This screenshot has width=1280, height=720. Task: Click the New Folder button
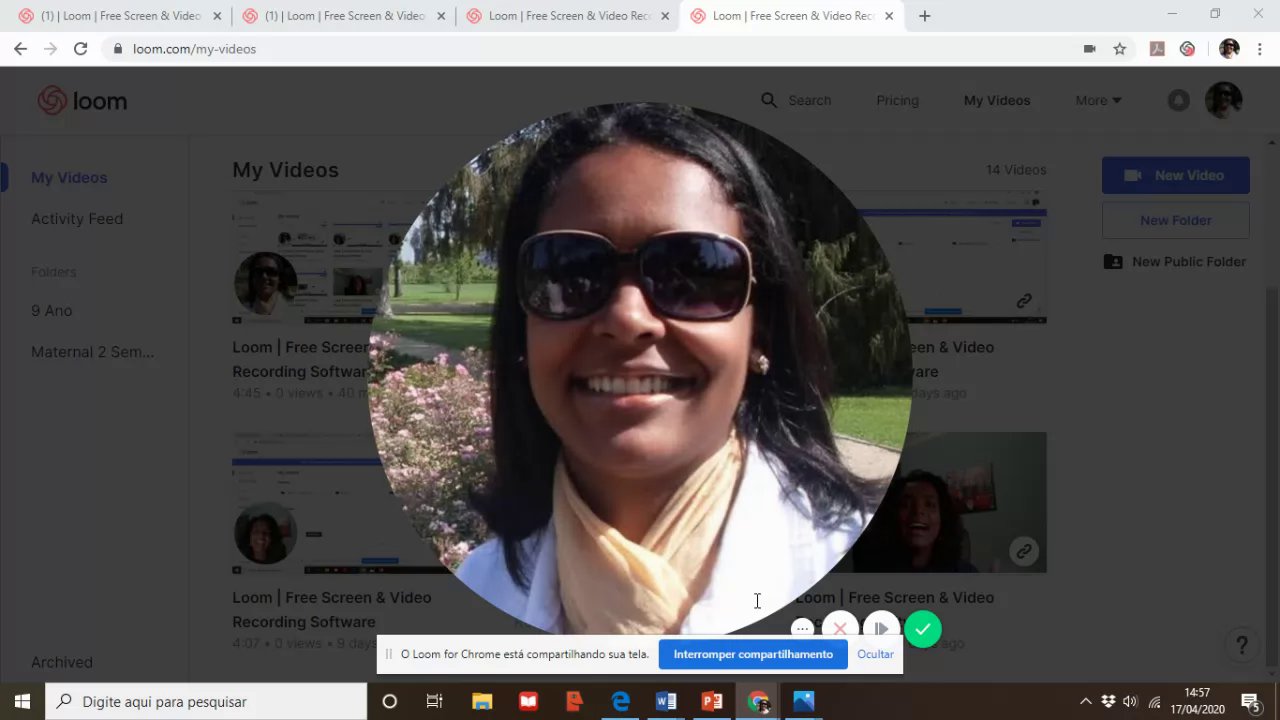point(1176,220)
